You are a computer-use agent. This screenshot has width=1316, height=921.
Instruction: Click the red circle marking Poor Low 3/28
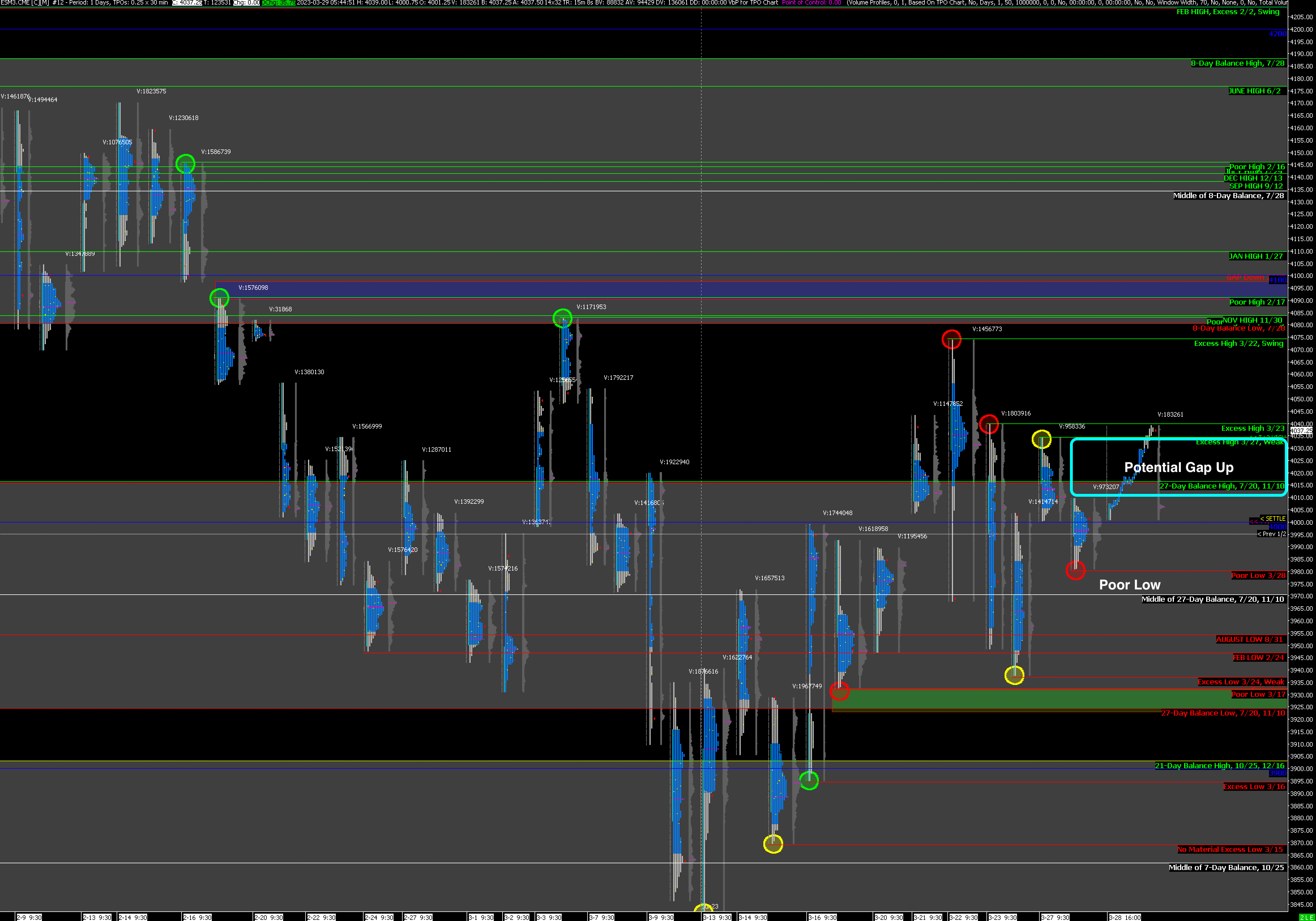coord(1075,570)
